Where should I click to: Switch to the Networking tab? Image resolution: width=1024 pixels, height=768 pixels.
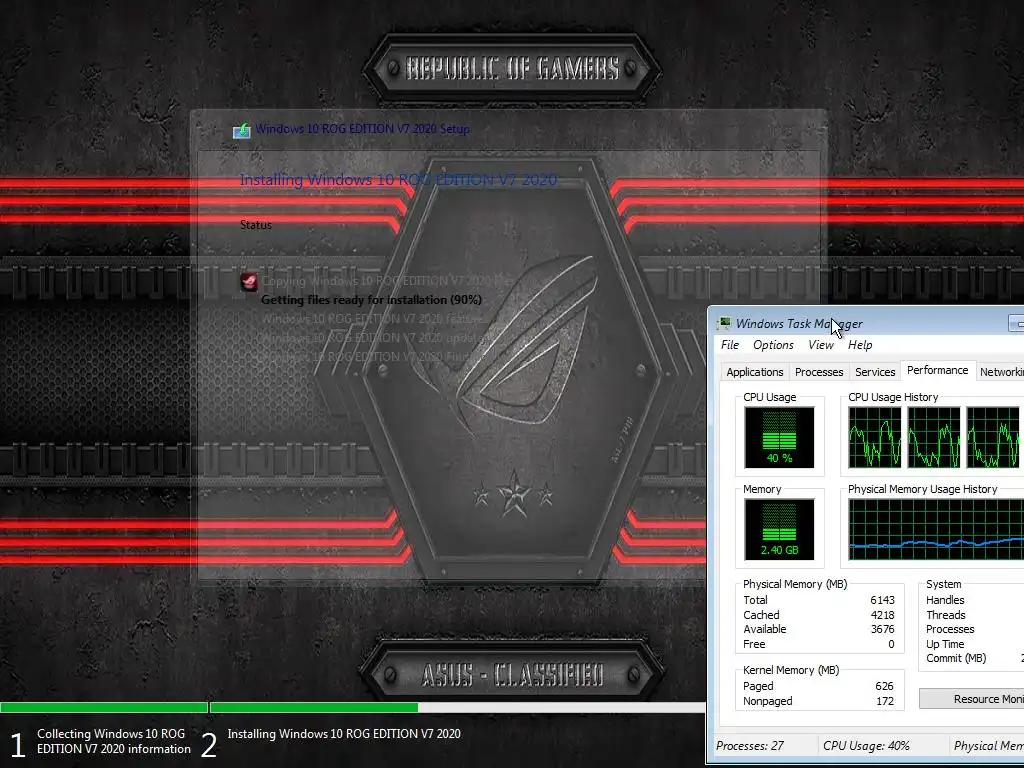tap(1000, 372)
